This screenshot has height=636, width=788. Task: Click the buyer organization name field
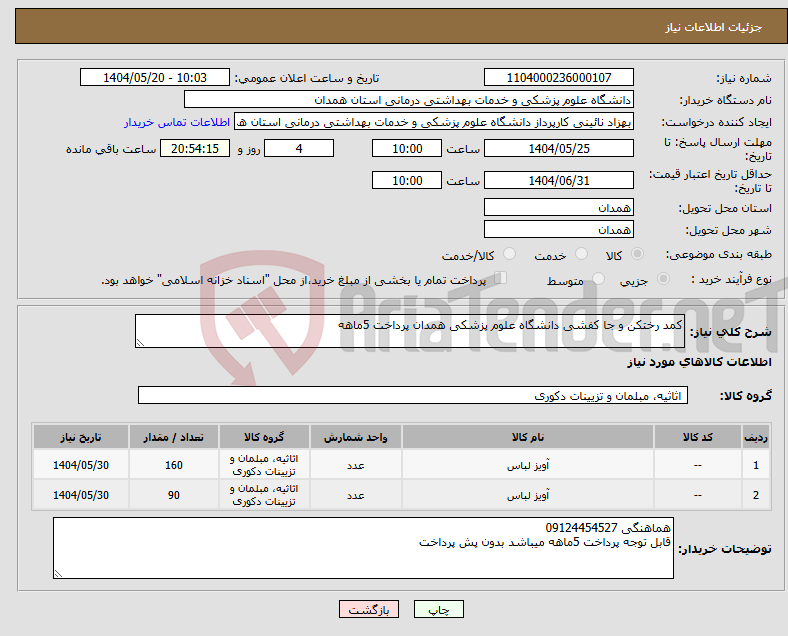click(x=409, y=99)
